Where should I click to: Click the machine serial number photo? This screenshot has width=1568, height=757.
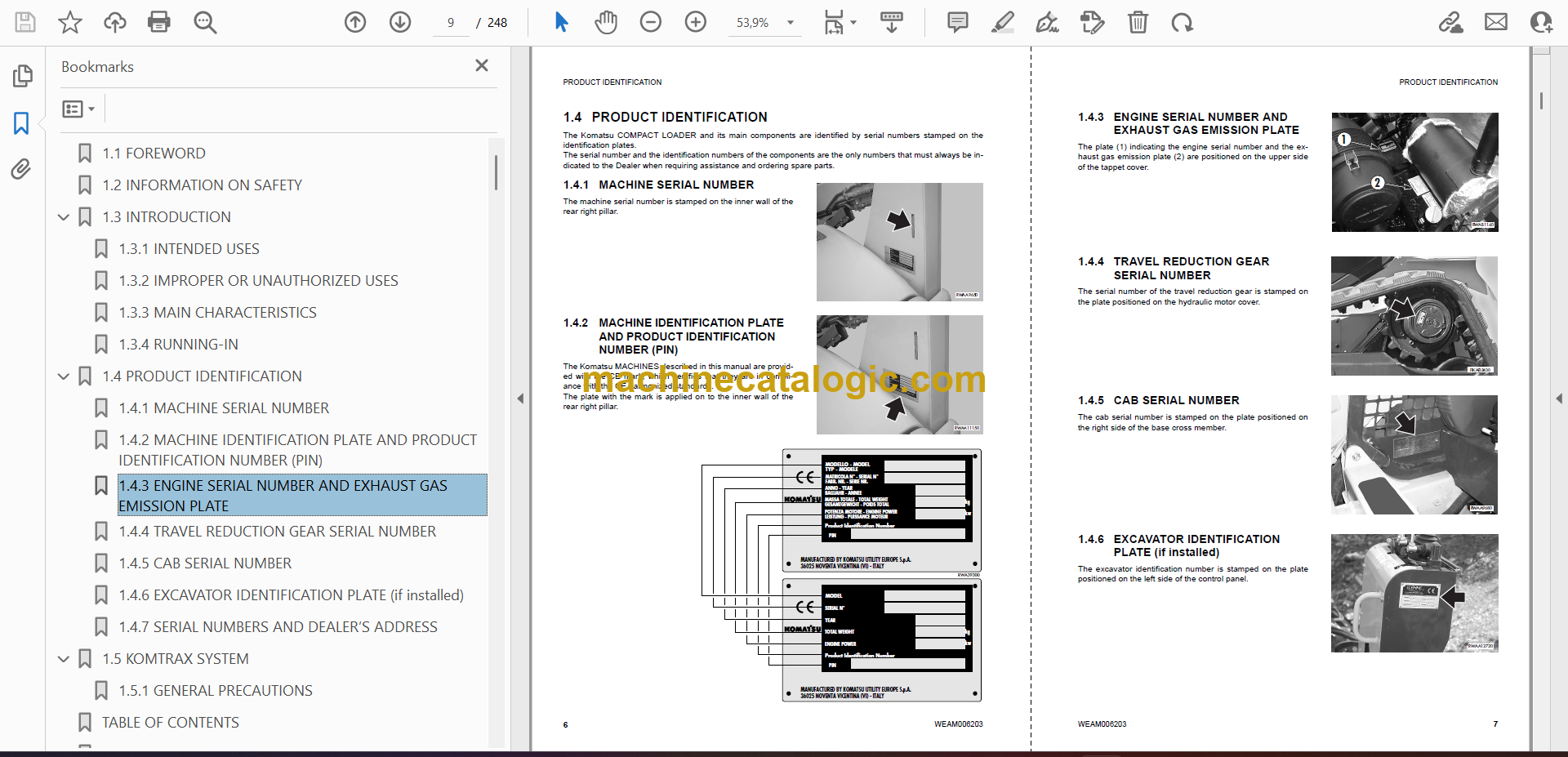pyautogui.click(x=899, y=242)
